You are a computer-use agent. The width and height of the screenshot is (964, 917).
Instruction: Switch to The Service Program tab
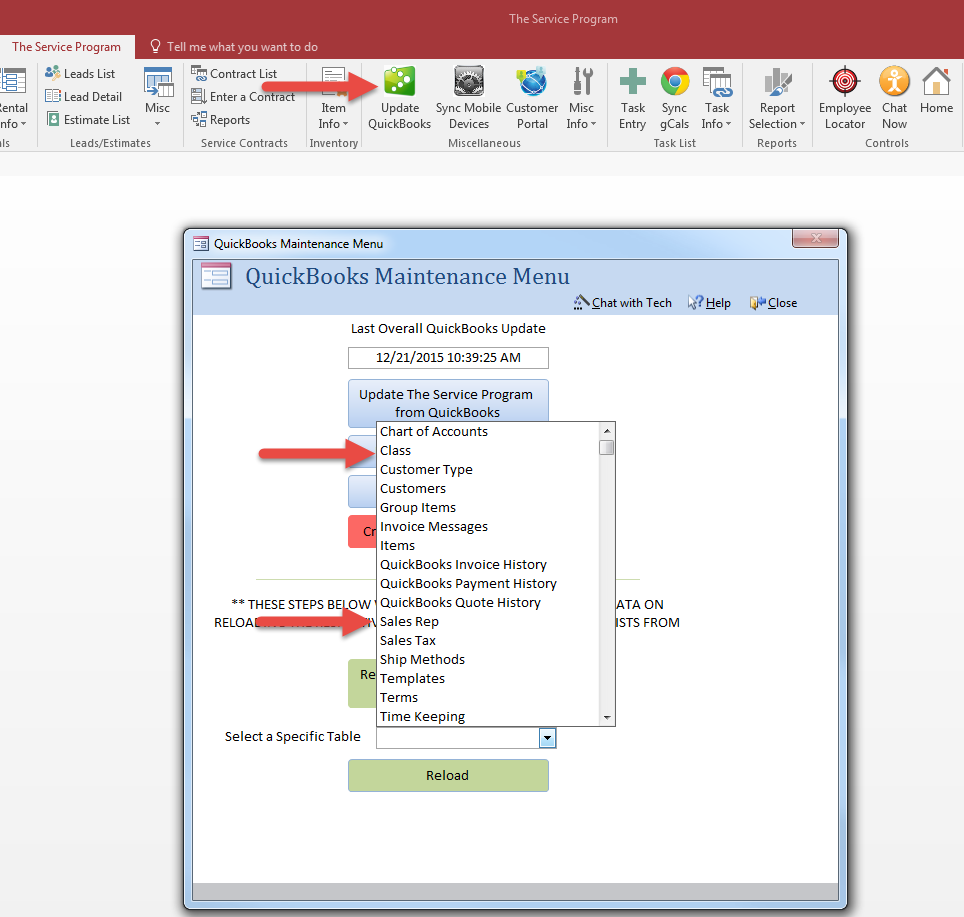point(67,47)
